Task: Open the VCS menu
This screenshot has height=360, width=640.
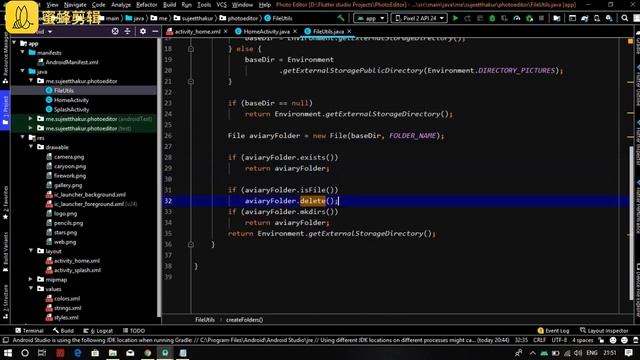Action: [221, 5]
